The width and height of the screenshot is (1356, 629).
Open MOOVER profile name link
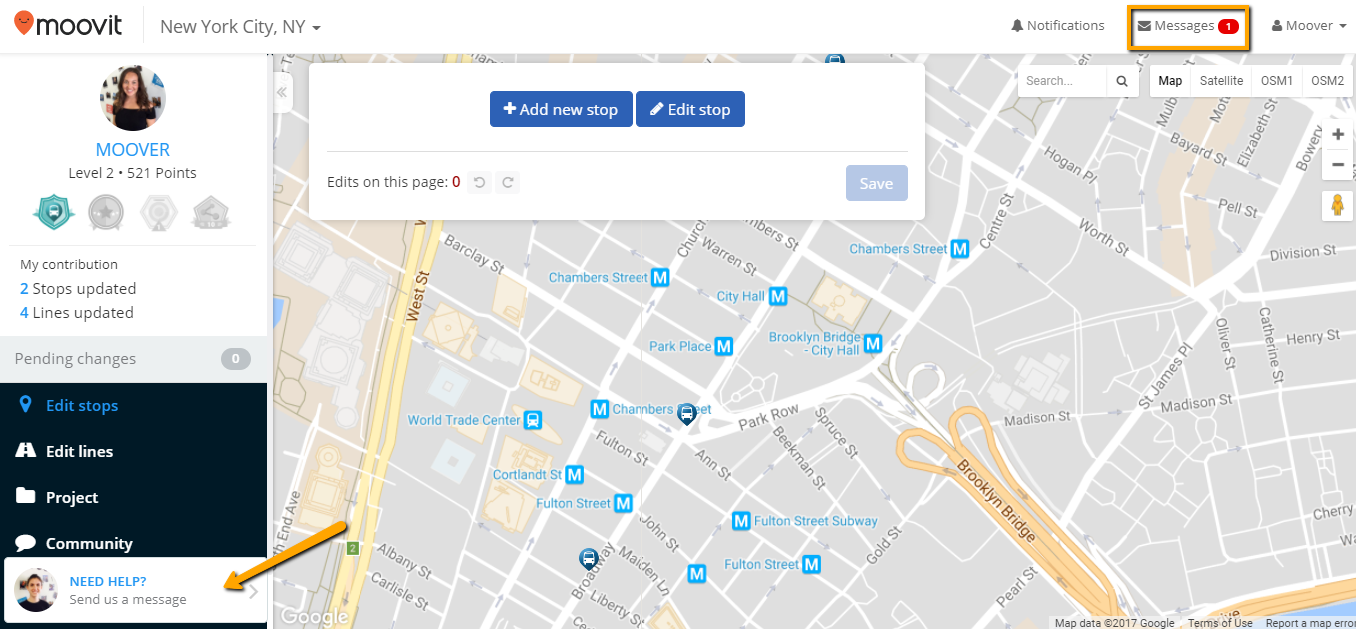click(133, 150)
